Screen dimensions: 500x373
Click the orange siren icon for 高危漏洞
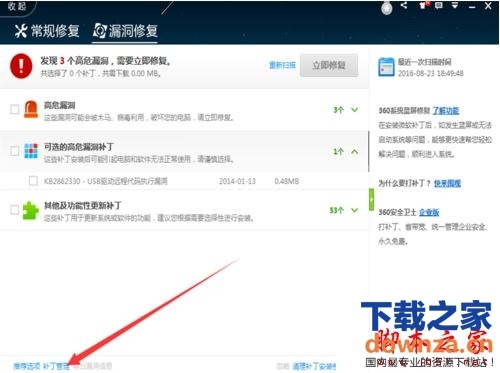(31, 109)
